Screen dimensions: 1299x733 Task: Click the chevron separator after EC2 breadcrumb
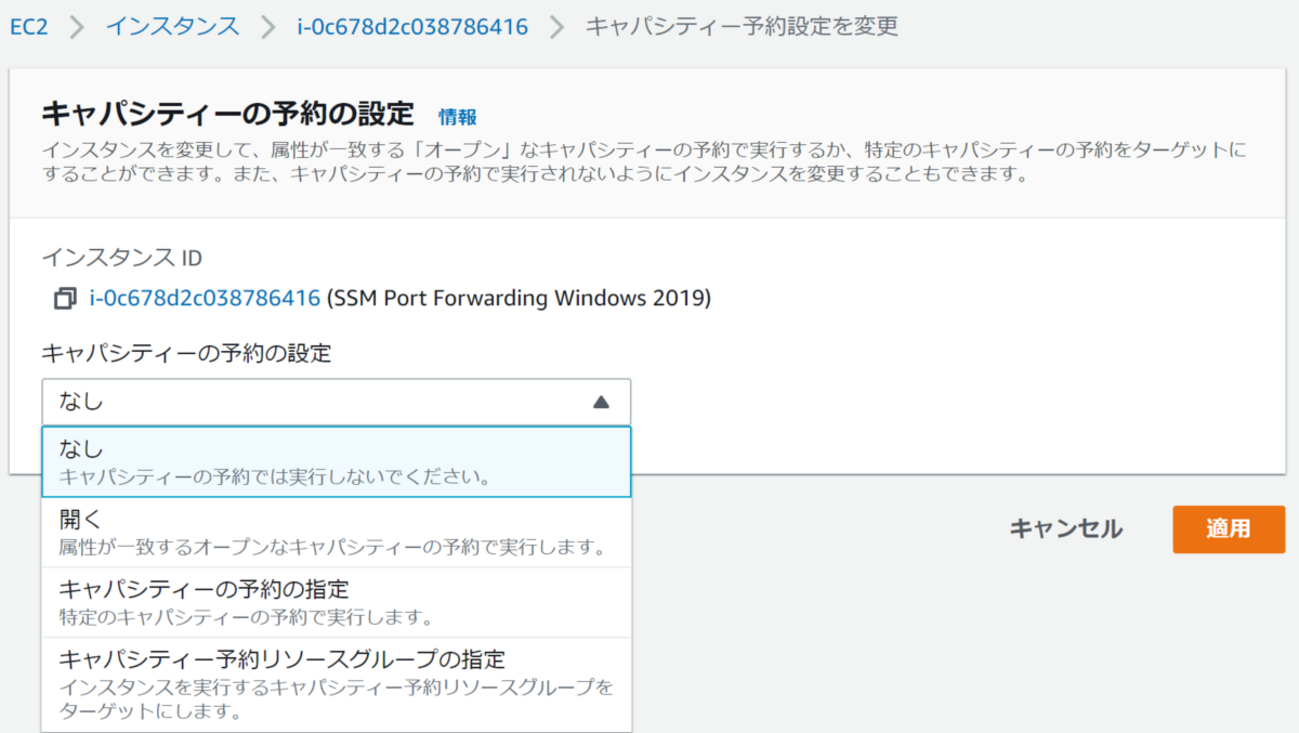(77, 27)
